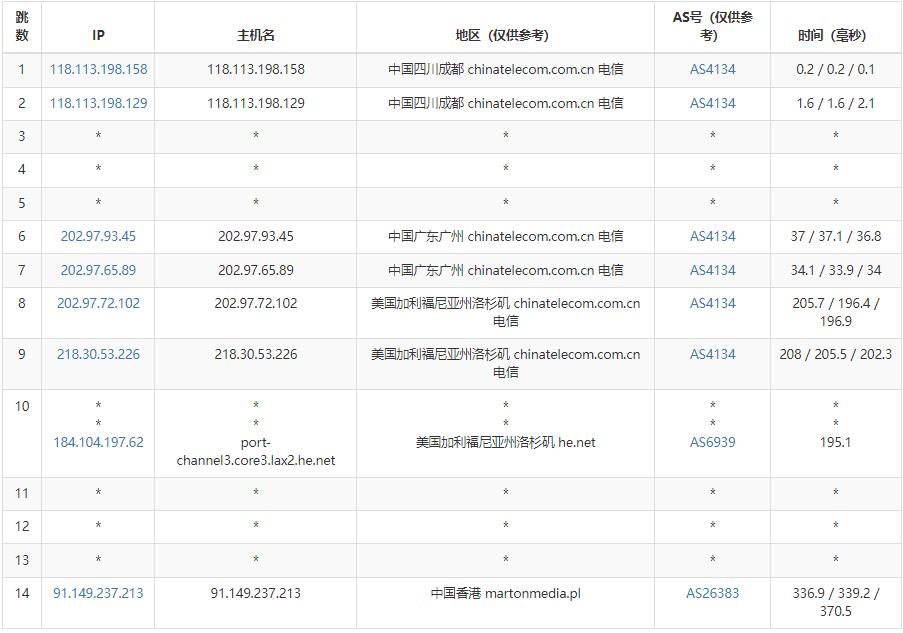The height and width of the screenshot is (633, 903).
Task: Select hostname cell 202.97.93.45
Action: [256, 236]
